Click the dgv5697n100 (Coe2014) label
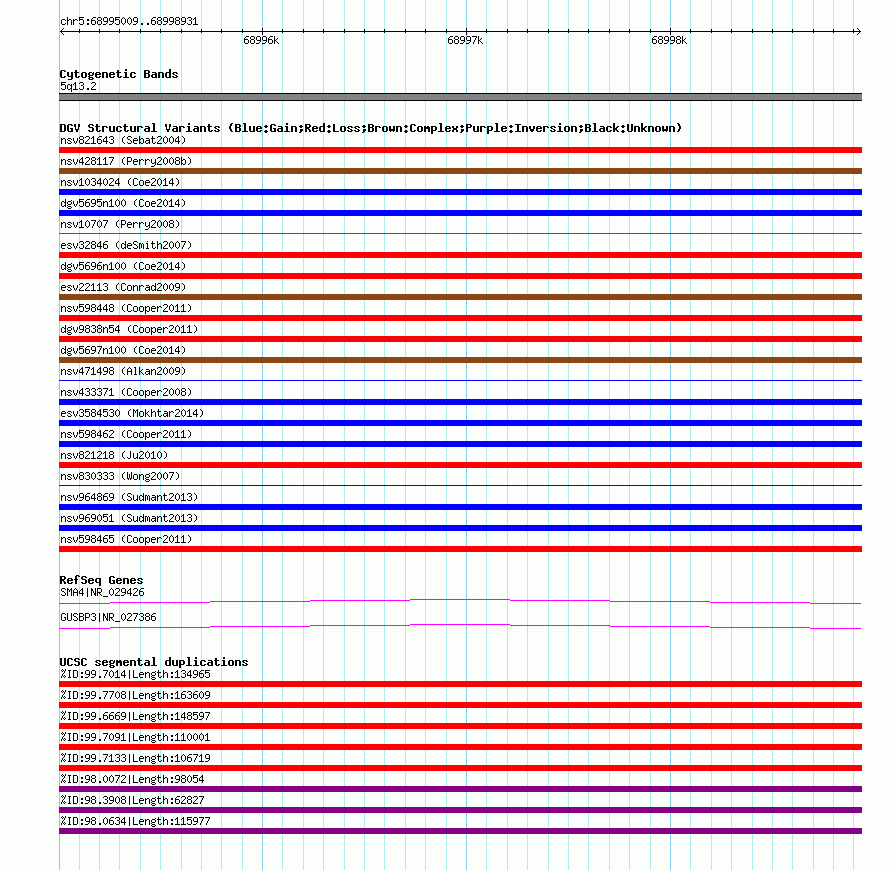890x870 pixels. [x=123, y=350]
